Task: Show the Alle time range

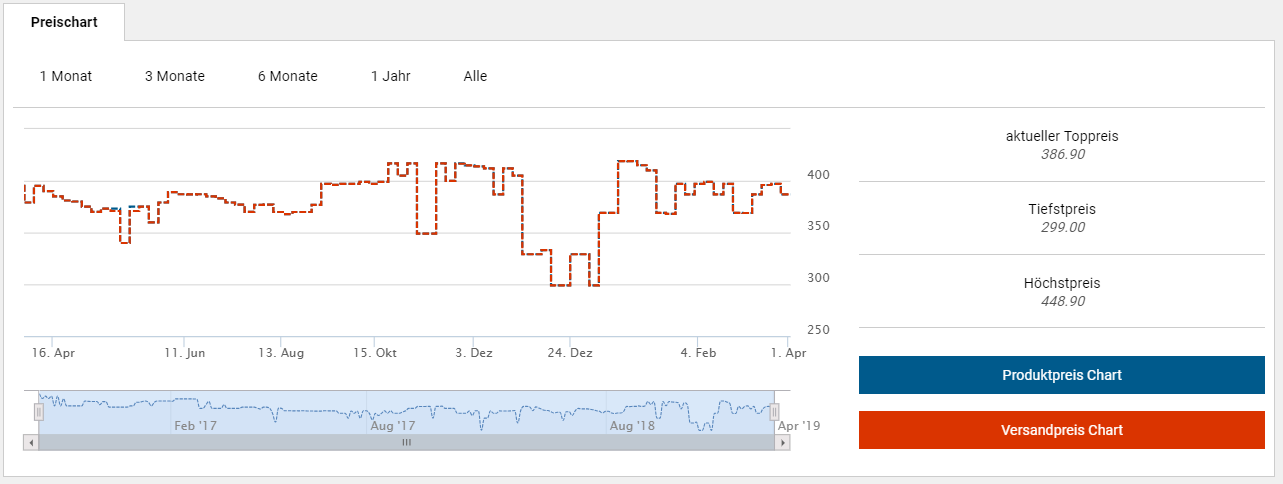Action: [476, 76]
